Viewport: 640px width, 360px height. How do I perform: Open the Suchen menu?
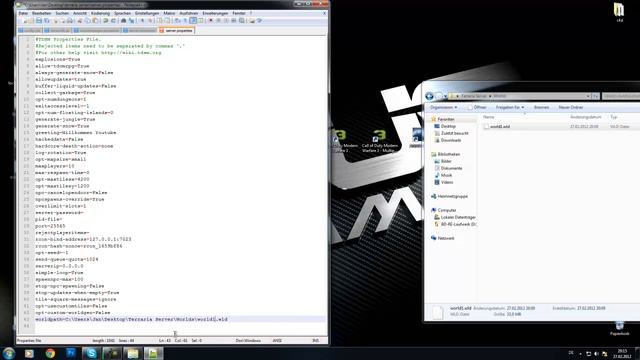62,13
